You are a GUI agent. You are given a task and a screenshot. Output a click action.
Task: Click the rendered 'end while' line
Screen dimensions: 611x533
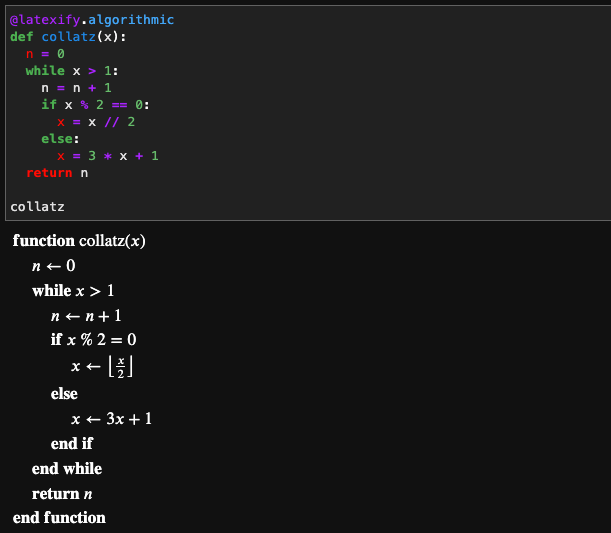67,469
